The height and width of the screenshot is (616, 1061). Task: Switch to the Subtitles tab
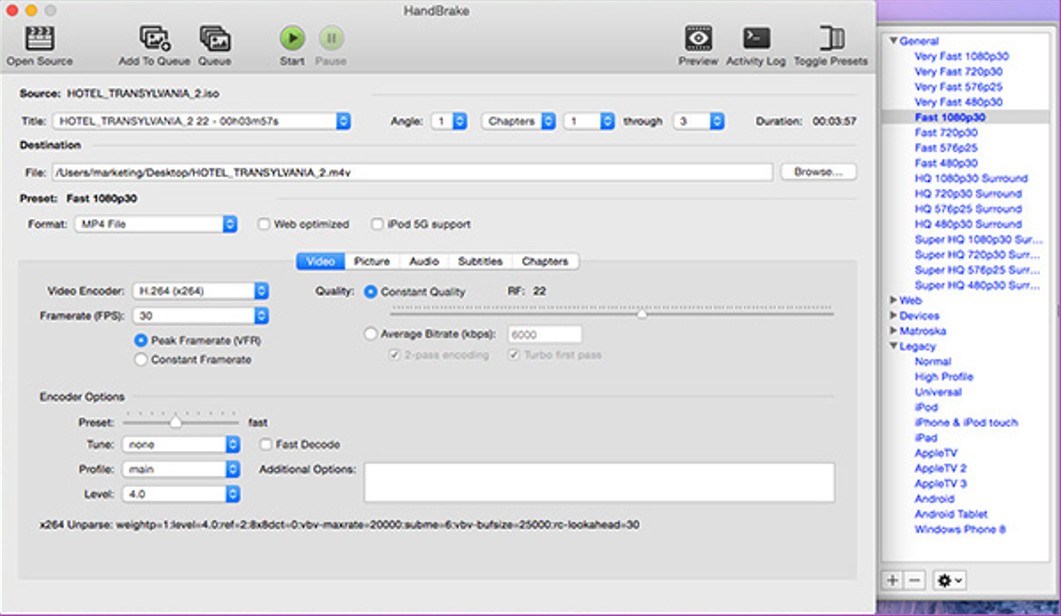click(480, 261)
